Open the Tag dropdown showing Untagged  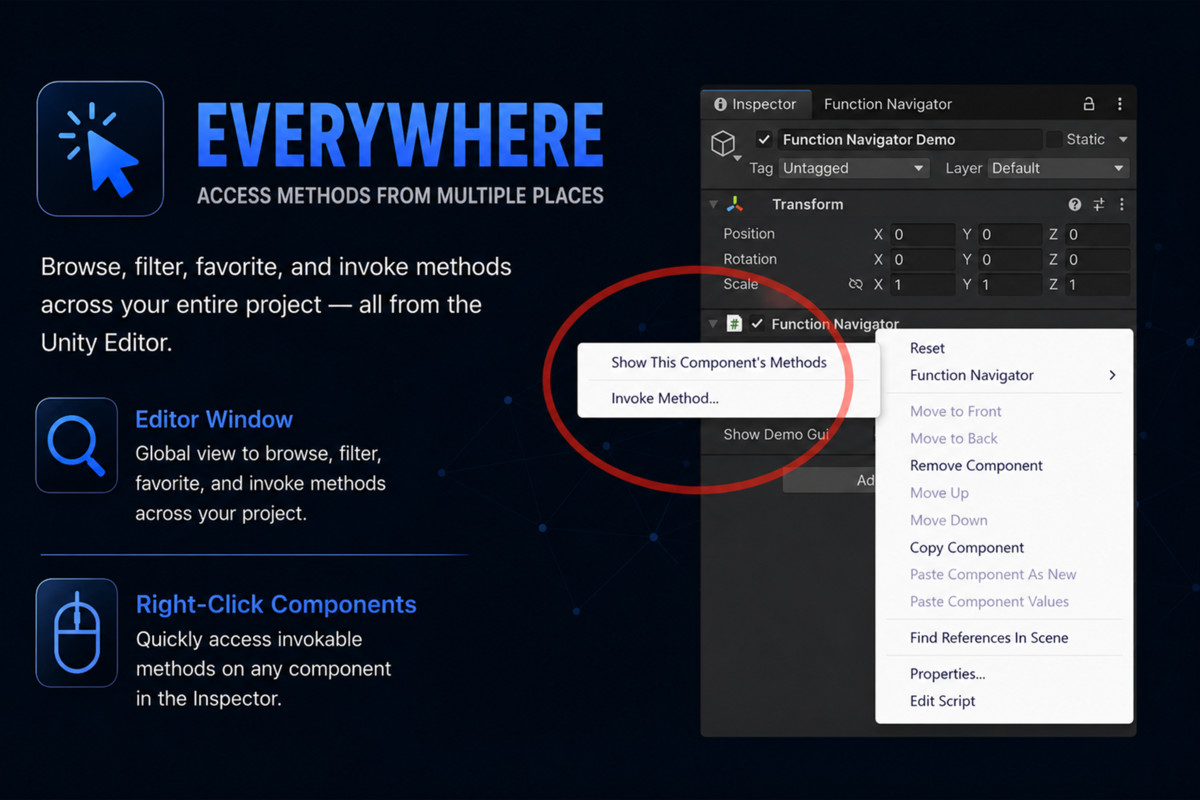tap(854, 168)
